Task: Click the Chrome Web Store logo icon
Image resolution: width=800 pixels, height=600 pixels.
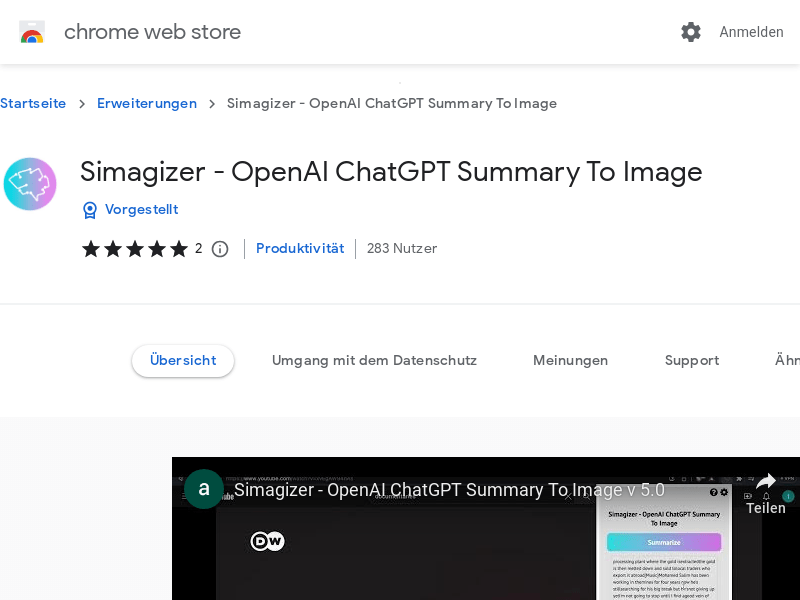Action: pyautogui.click(x=32, y=32)
